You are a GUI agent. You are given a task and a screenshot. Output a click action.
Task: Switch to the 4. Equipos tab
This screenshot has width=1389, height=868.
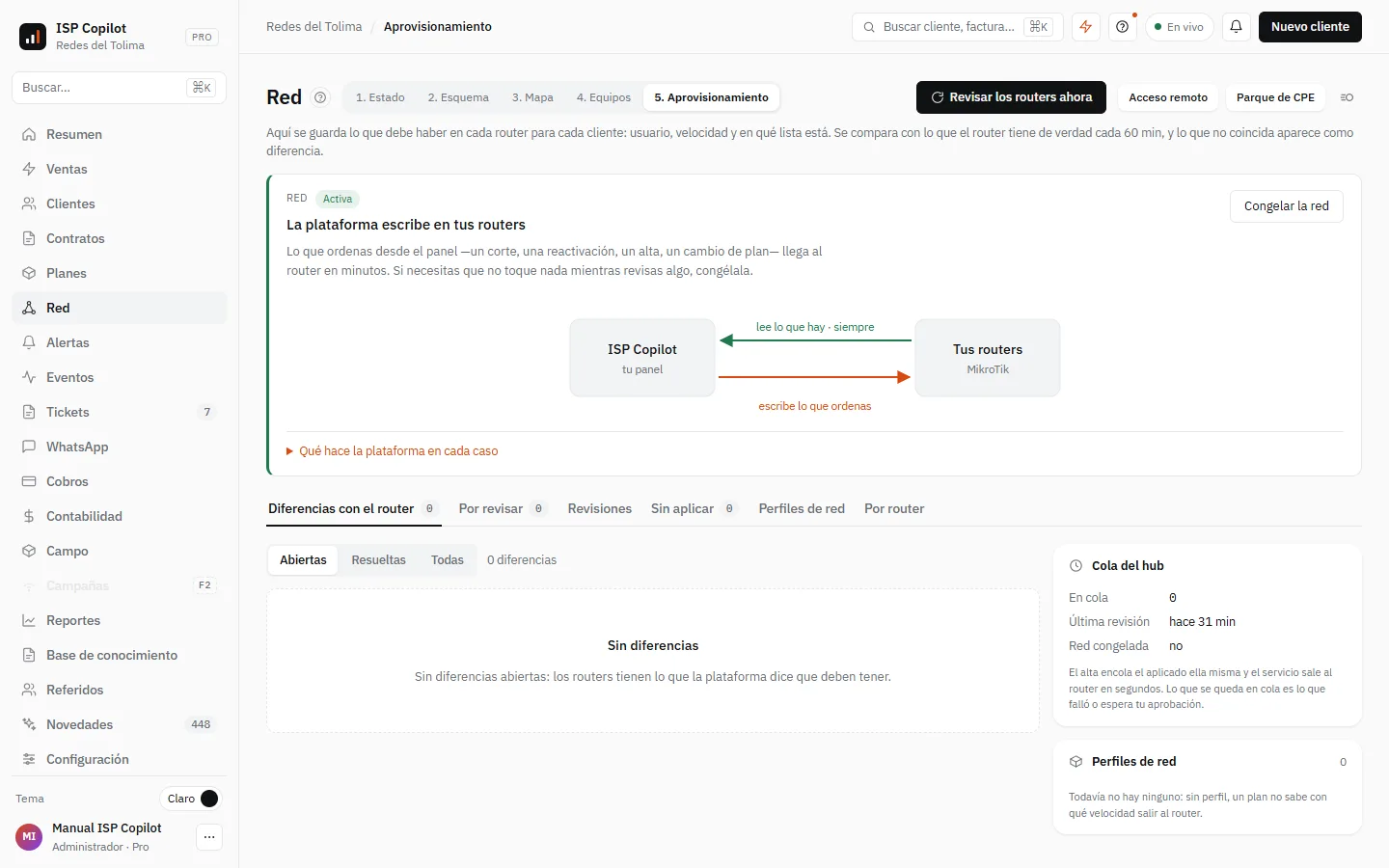pos(604,97)
